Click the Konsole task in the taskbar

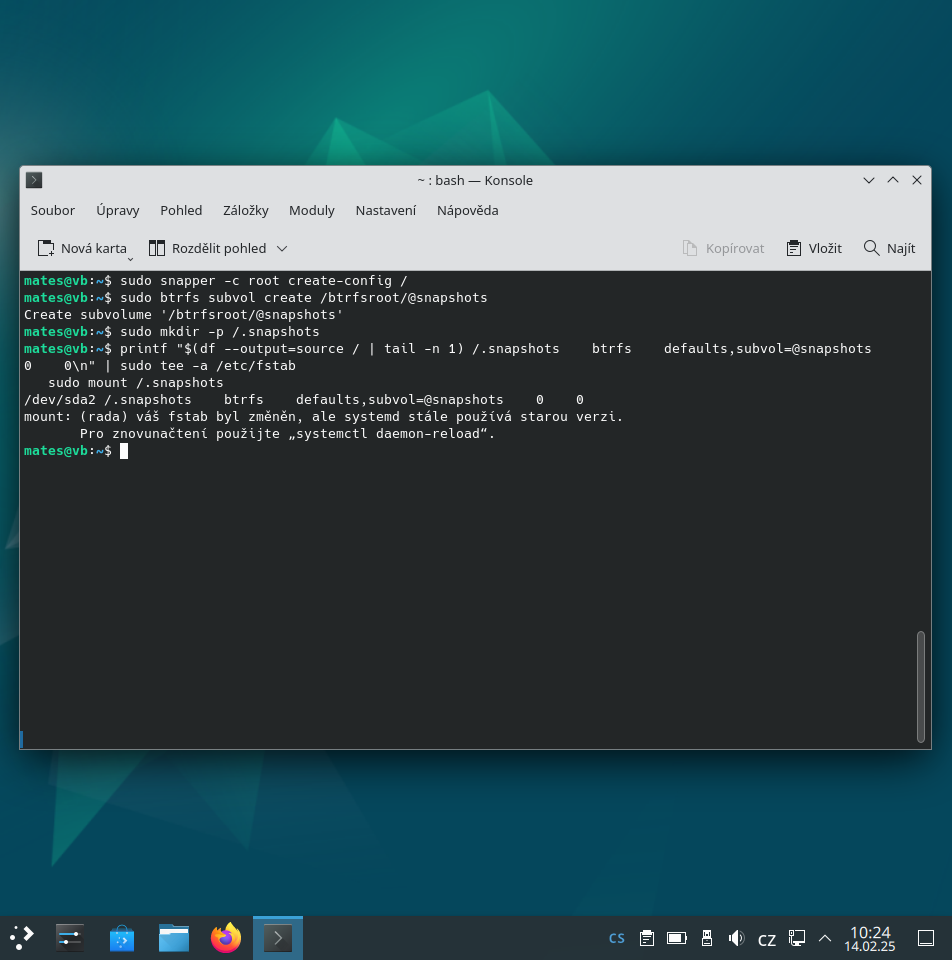tap(278, 937)
